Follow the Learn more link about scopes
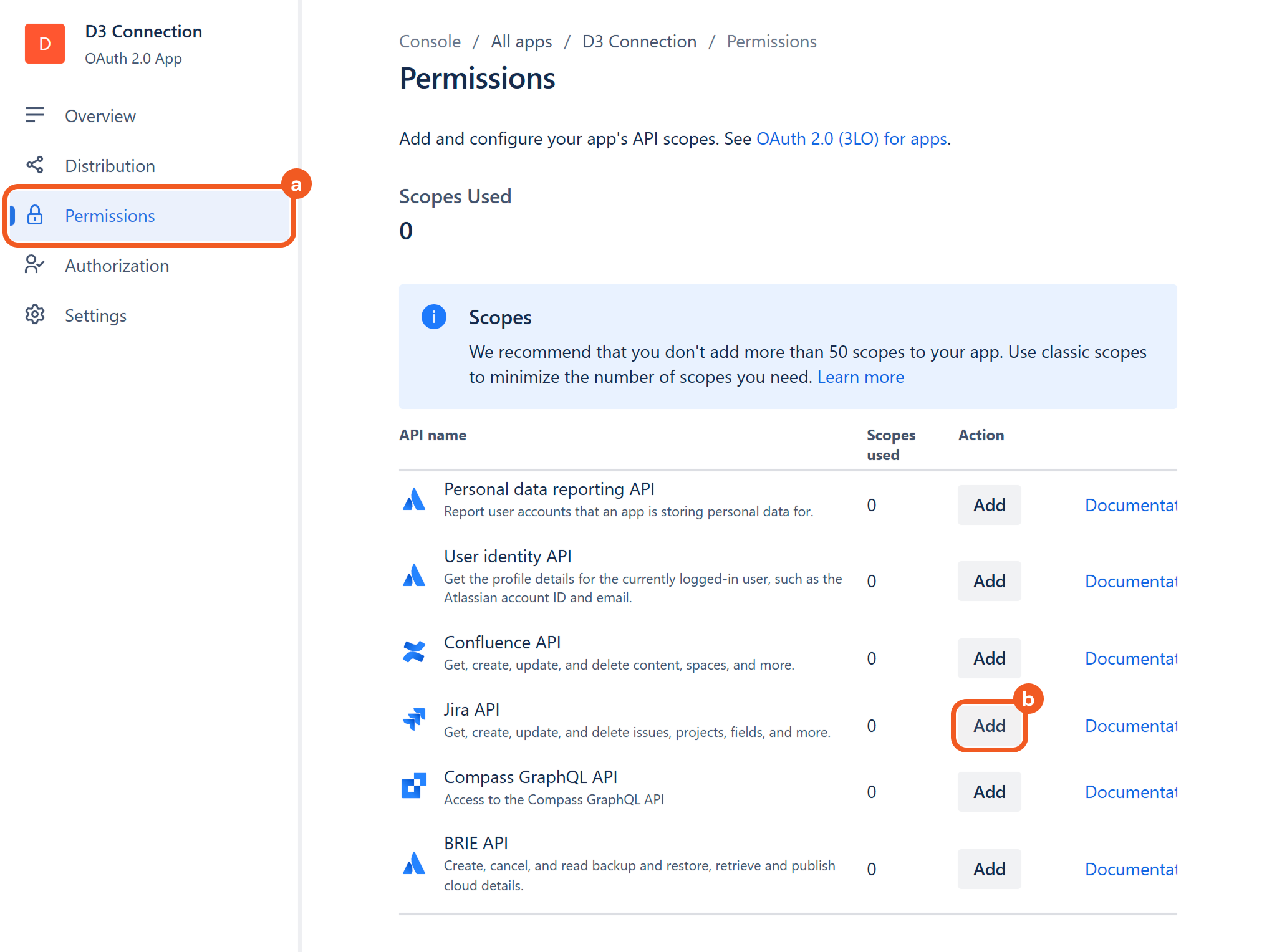Image resolution: width=1277 pixels, height=952 pixels. click(860, 377)
